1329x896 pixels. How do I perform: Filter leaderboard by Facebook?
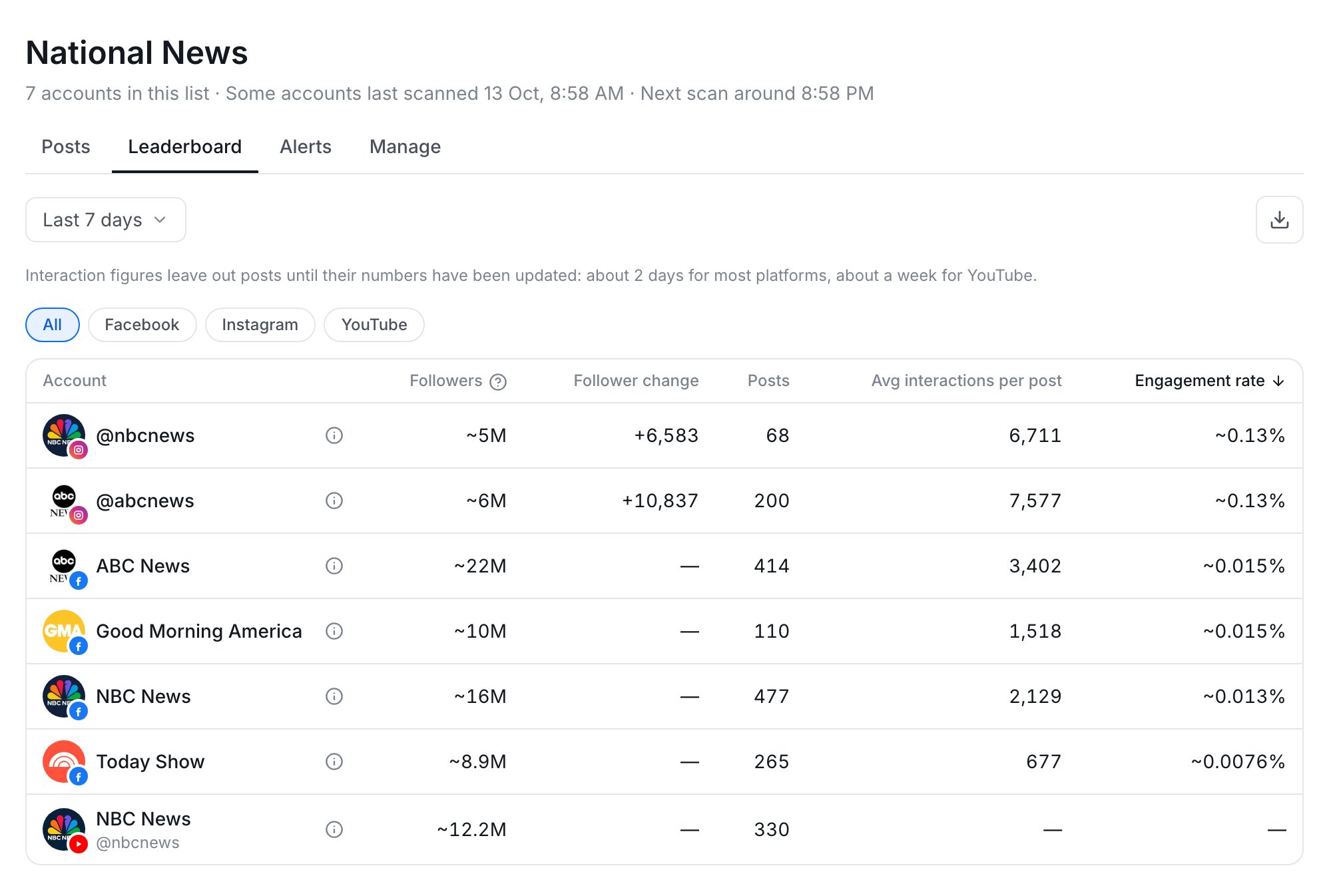[142, 325]
